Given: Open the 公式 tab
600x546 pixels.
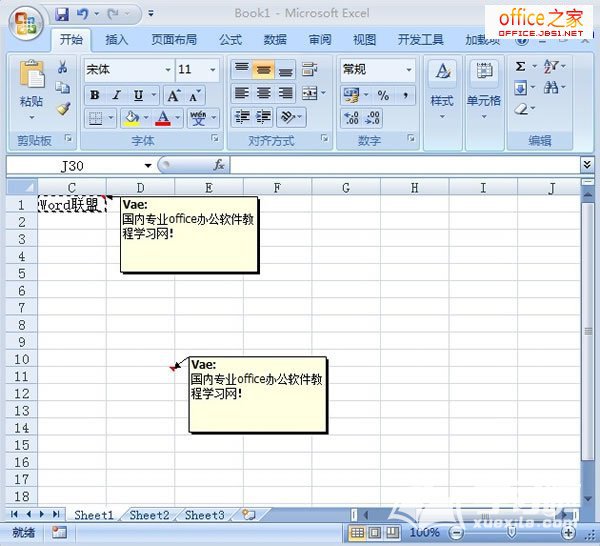Looking at the screenshot, I should tap(230, 40).
